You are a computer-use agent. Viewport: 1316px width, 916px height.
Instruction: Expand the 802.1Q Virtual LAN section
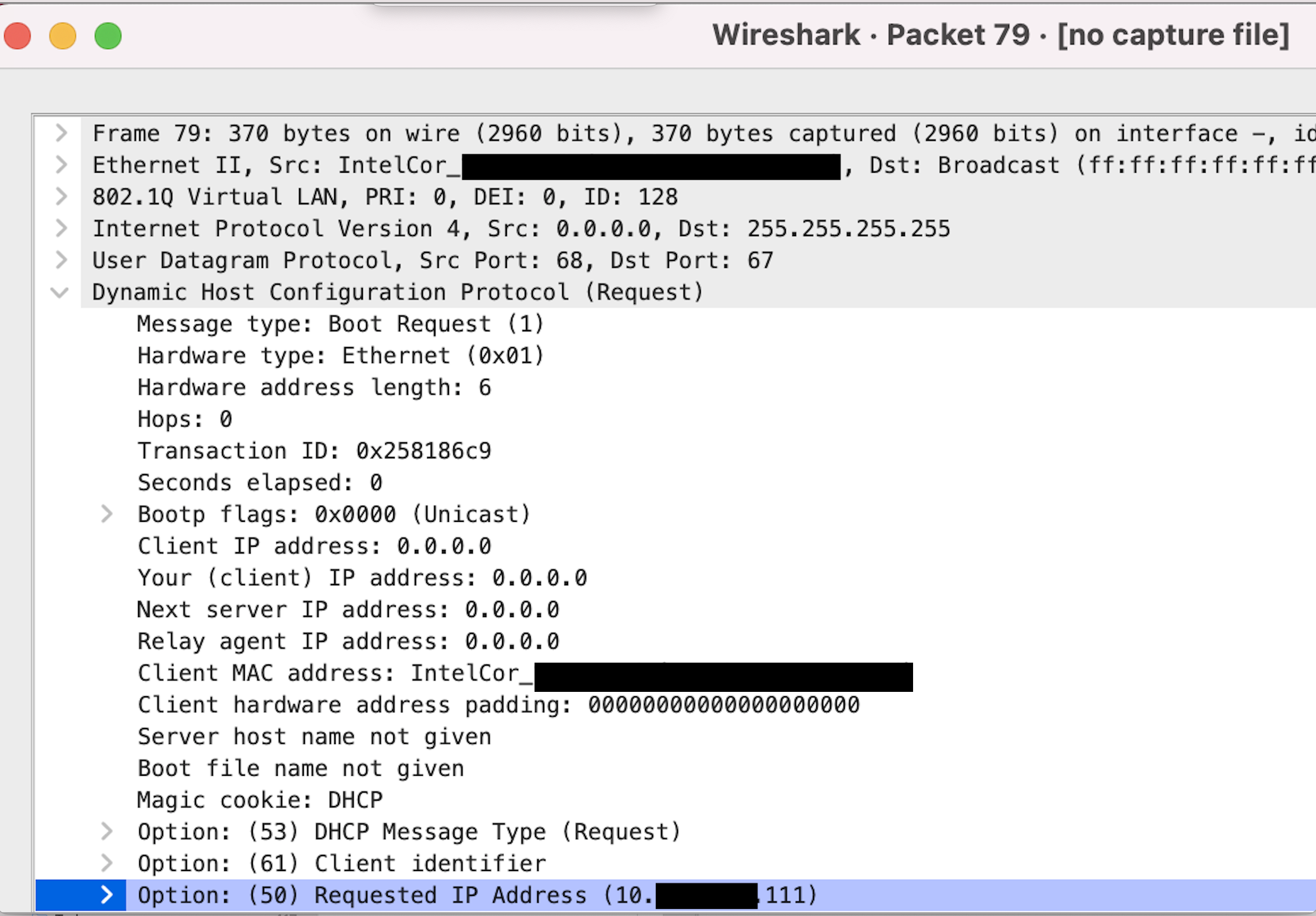61,196
